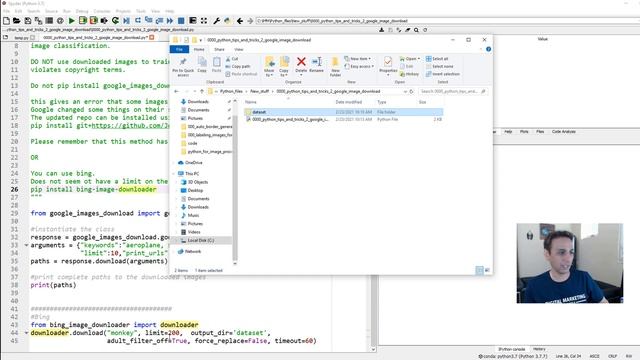
Task: Click the blue Stop debugging square icon
Action: 181,20
